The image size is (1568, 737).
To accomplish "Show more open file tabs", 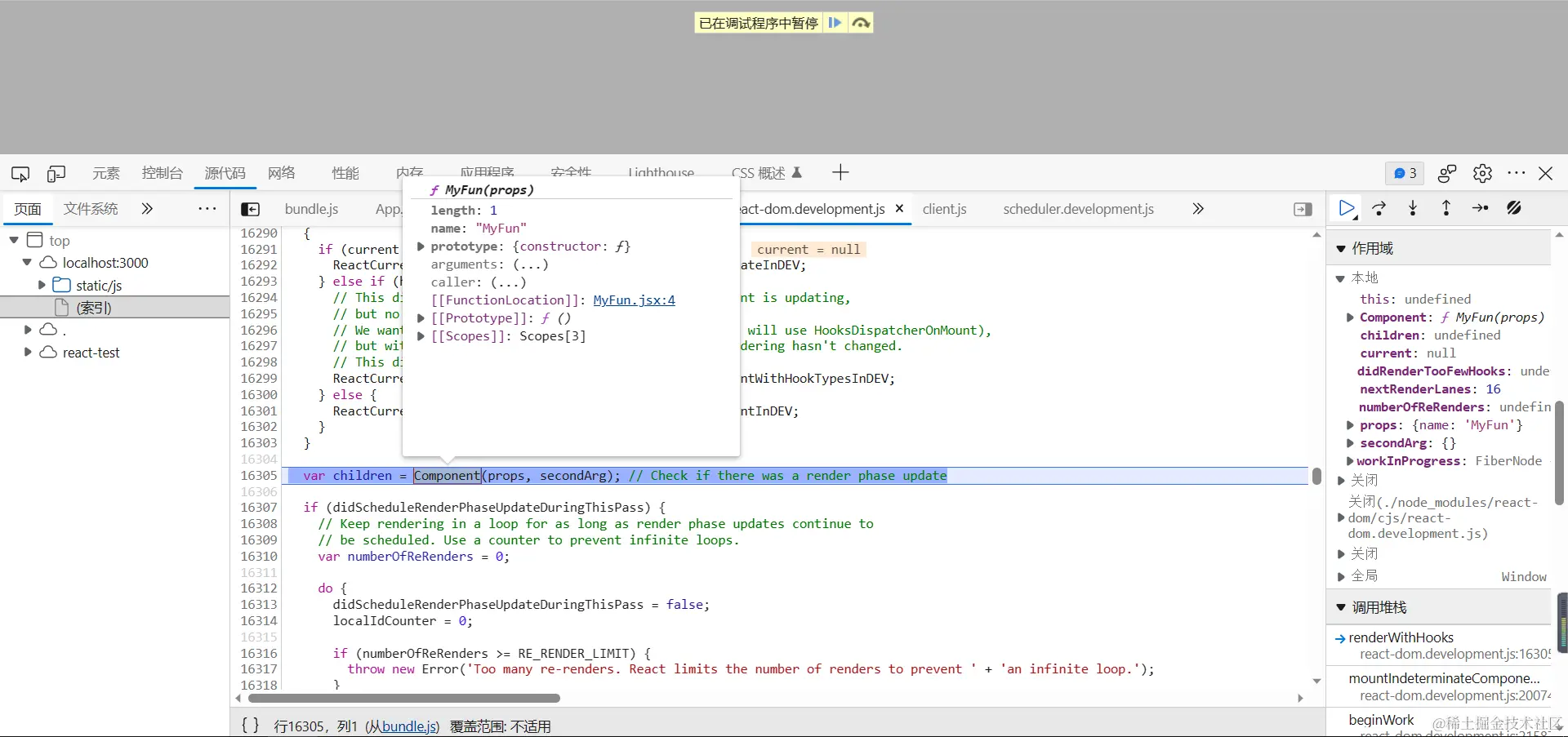I will point(1198,209).
